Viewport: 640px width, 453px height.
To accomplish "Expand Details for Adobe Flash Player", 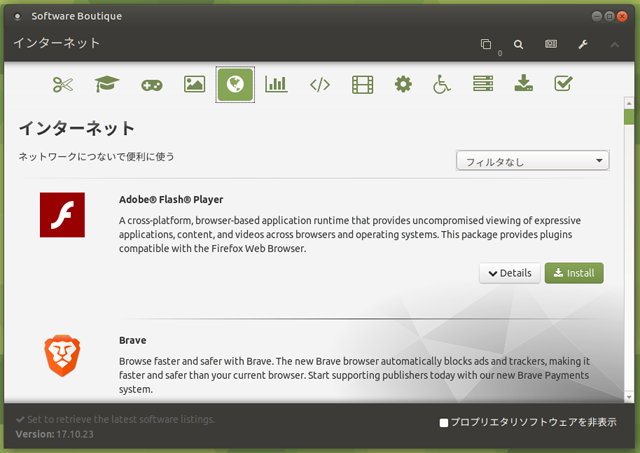I will [509, 273].
